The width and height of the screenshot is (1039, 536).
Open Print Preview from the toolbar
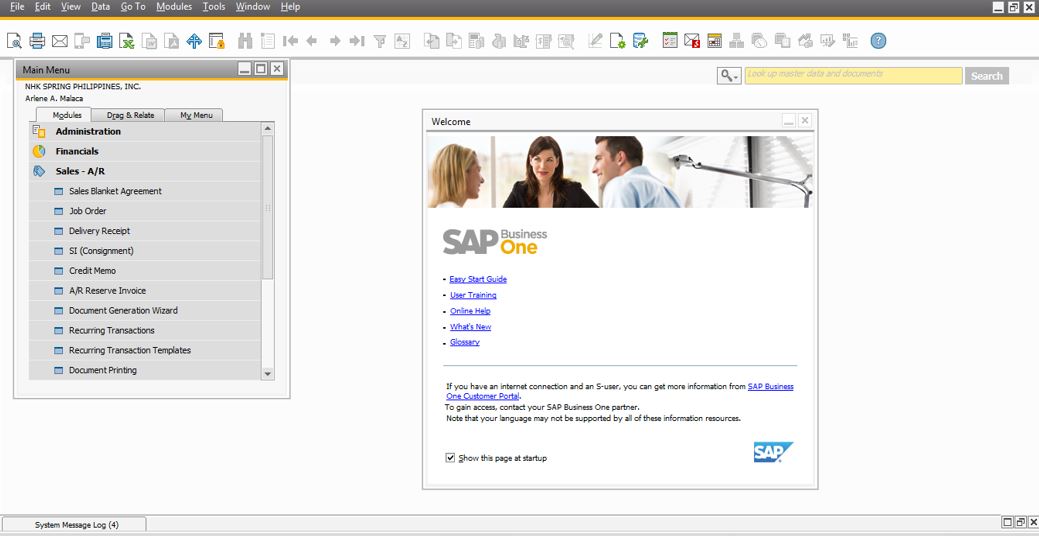[x=15, y=41]
